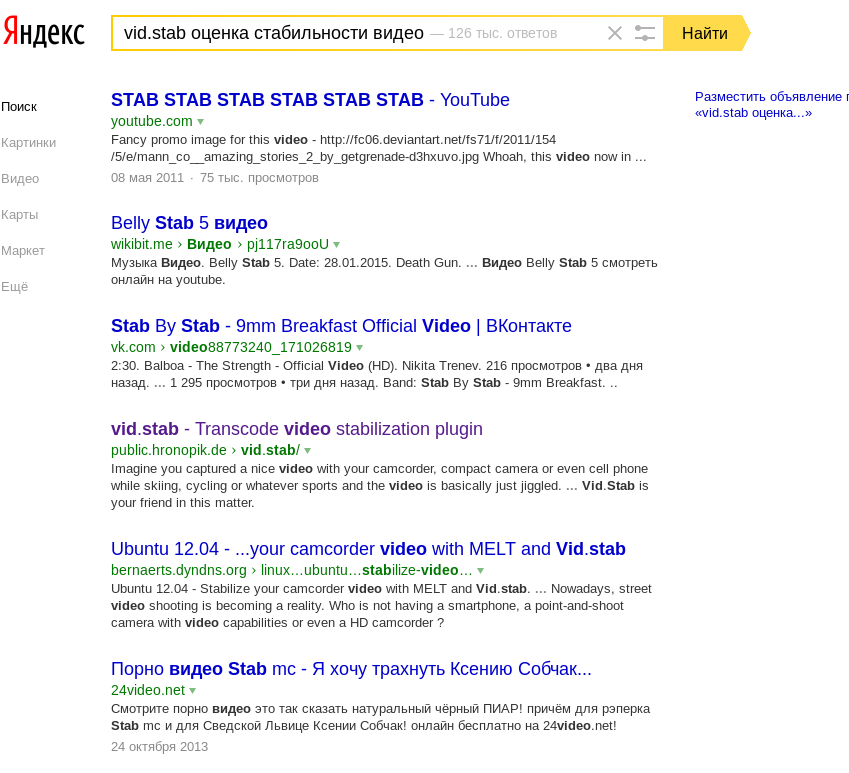Expand dropdown arrow next to youtube.com
This screenshot has height=773, width=849.
click(200, 122)
